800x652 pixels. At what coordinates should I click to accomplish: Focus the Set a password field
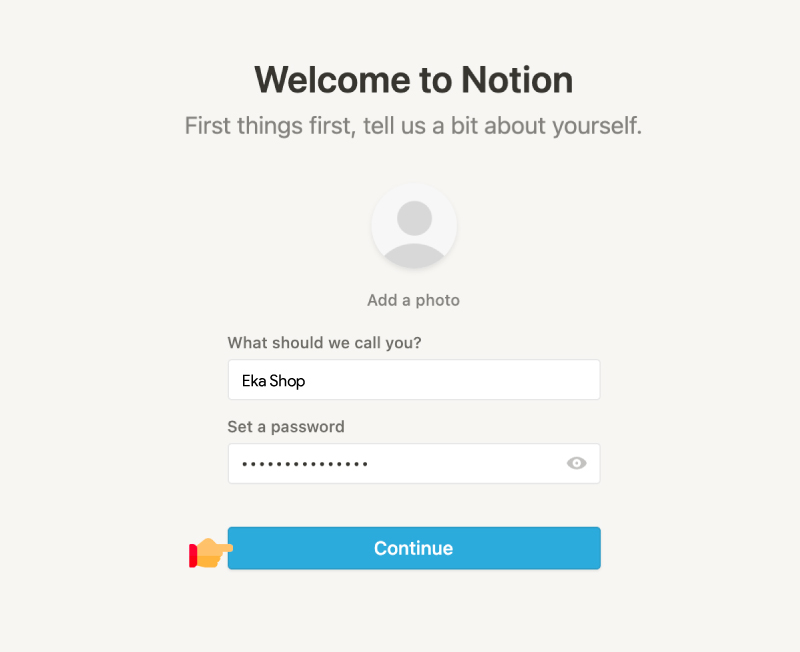coord(414,463)
